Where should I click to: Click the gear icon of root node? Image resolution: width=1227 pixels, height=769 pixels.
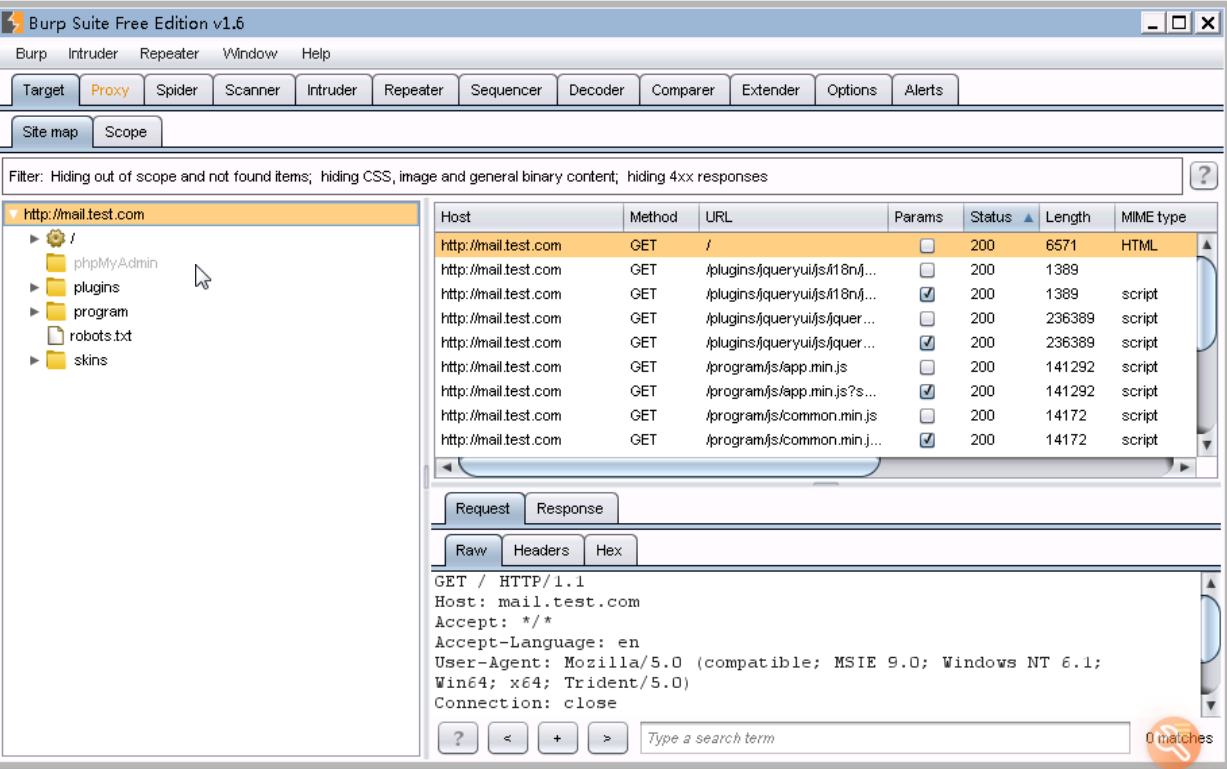point(56,238)
